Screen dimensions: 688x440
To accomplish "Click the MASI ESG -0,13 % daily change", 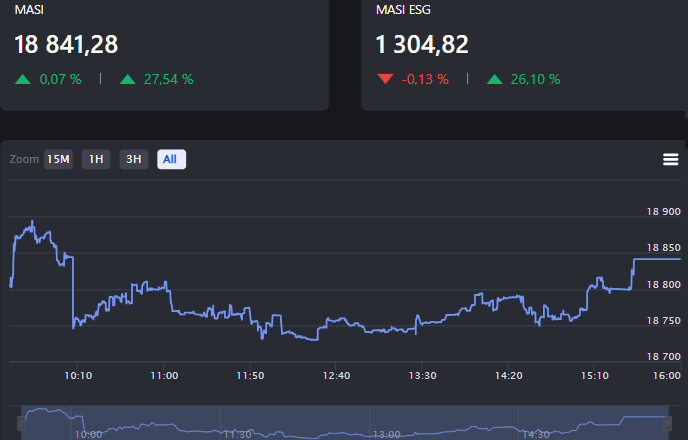I will [x=425, y=79].
